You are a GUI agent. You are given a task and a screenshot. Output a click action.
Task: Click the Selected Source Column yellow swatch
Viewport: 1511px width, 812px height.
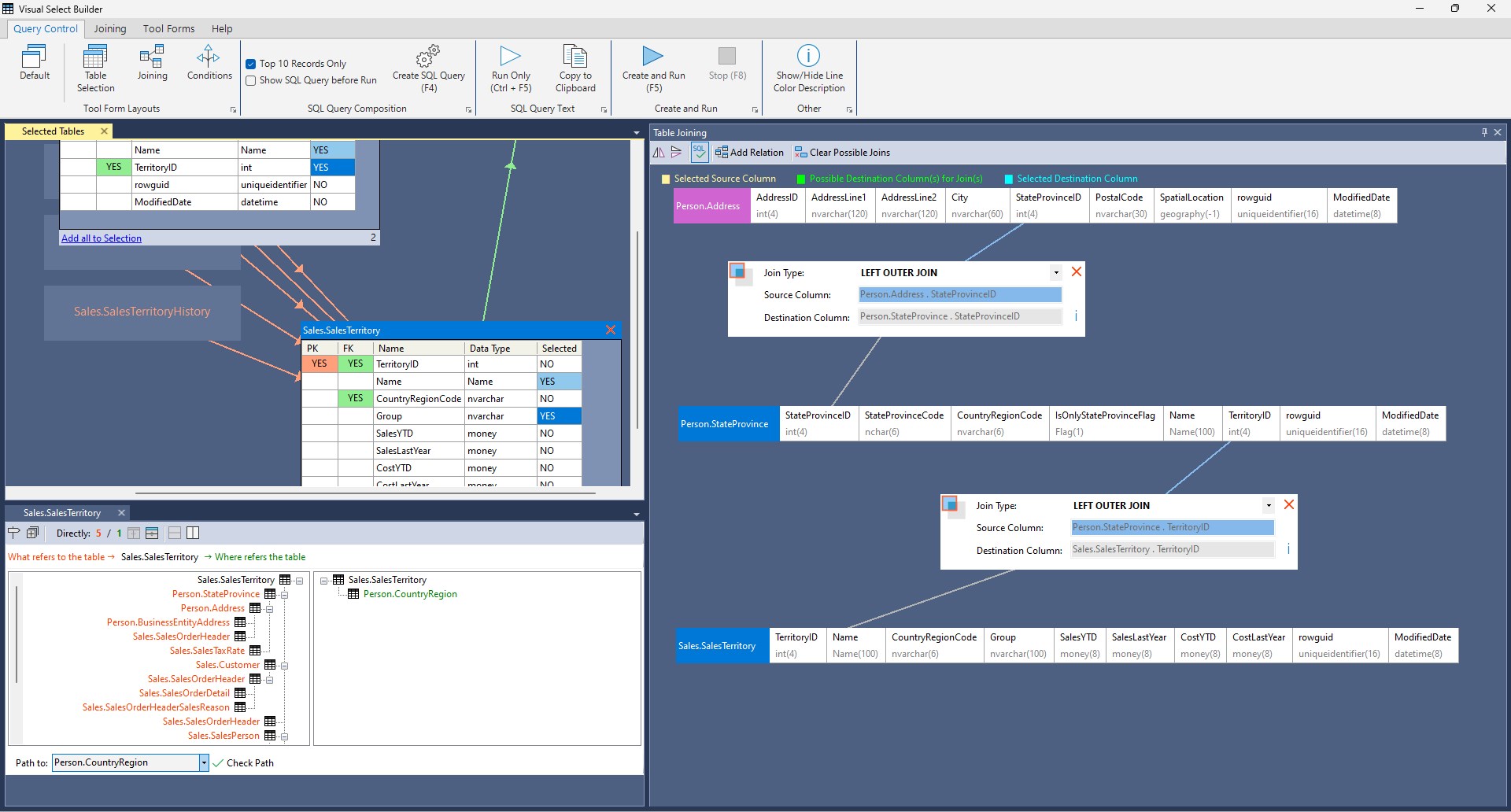click(x=666, y=179)
